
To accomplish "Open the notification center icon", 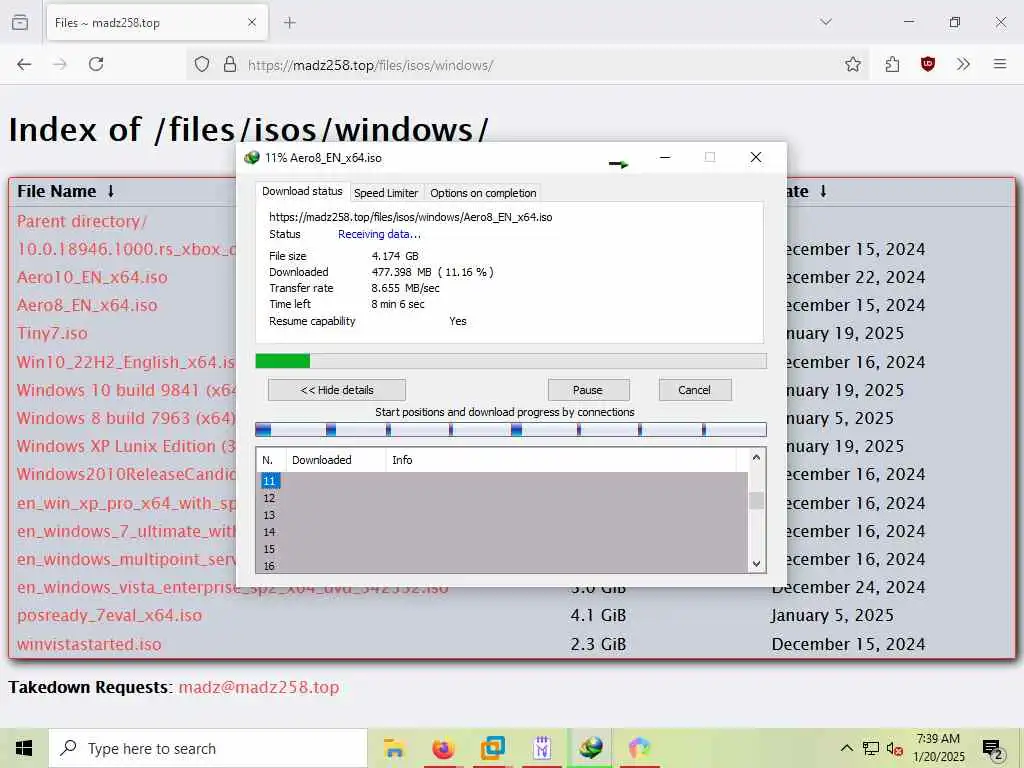I will point(993,750).
